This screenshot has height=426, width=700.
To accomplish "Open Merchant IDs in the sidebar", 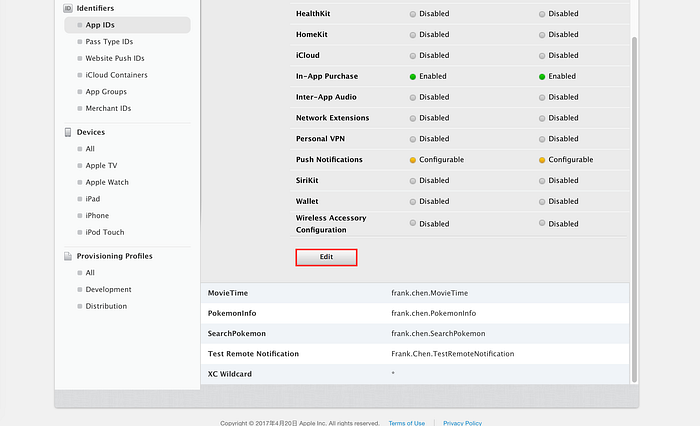I will pos(108,109).
